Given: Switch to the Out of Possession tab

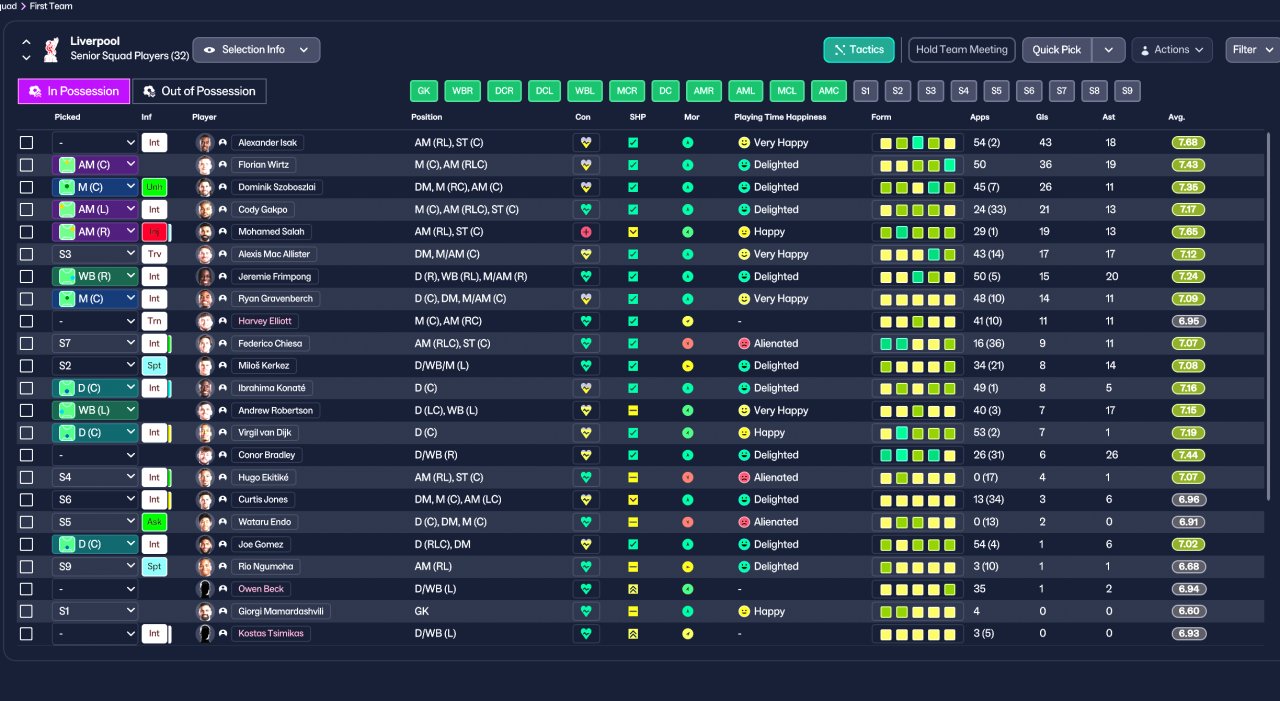Looking at the screenshot, I should tap(199, 91).
